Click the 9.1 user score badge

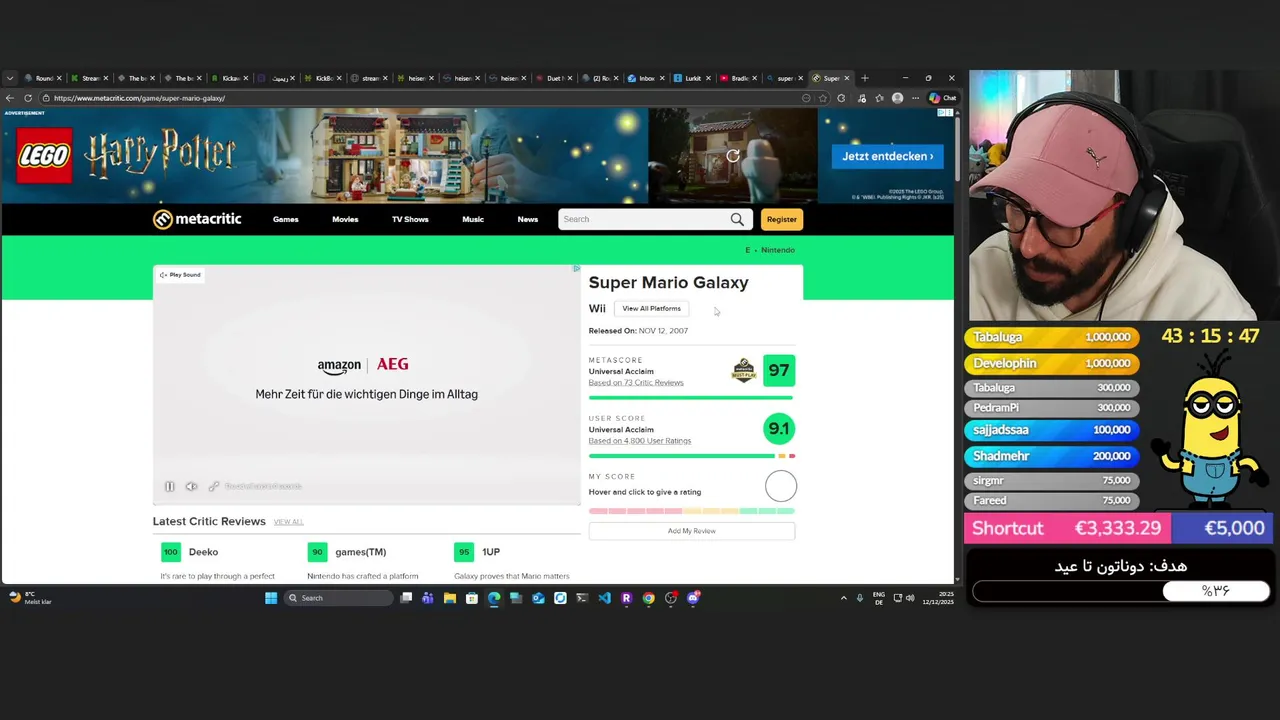779,428
